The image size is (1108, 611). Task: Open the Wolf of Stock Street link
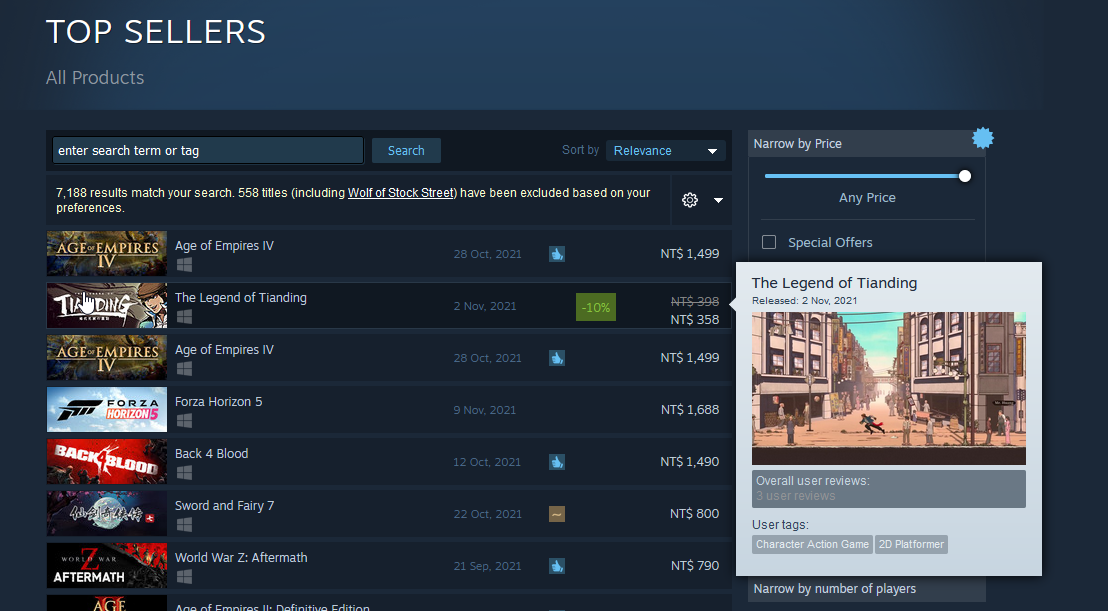(402, 193)
